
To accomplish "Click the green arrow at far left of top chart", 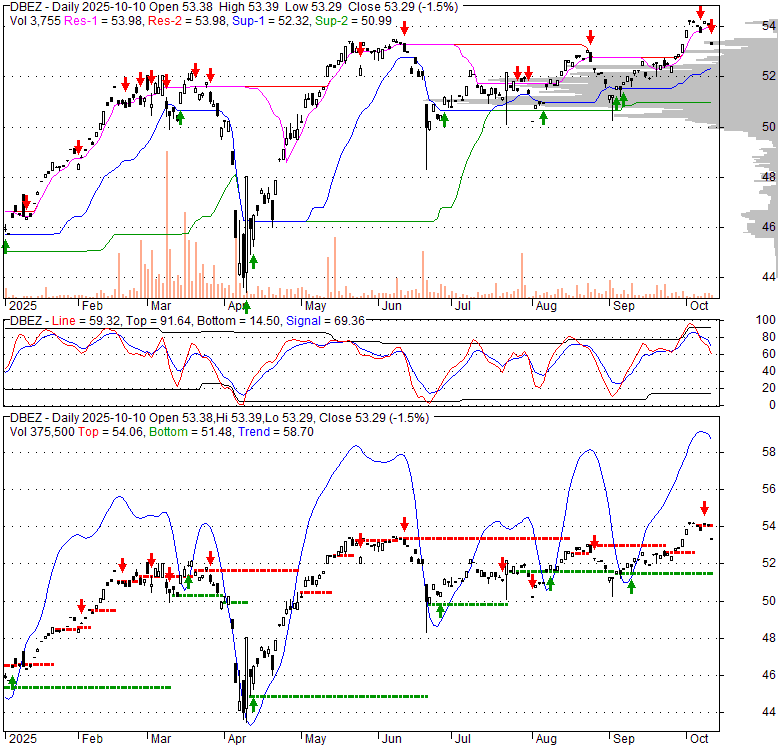I will [6, 246].
